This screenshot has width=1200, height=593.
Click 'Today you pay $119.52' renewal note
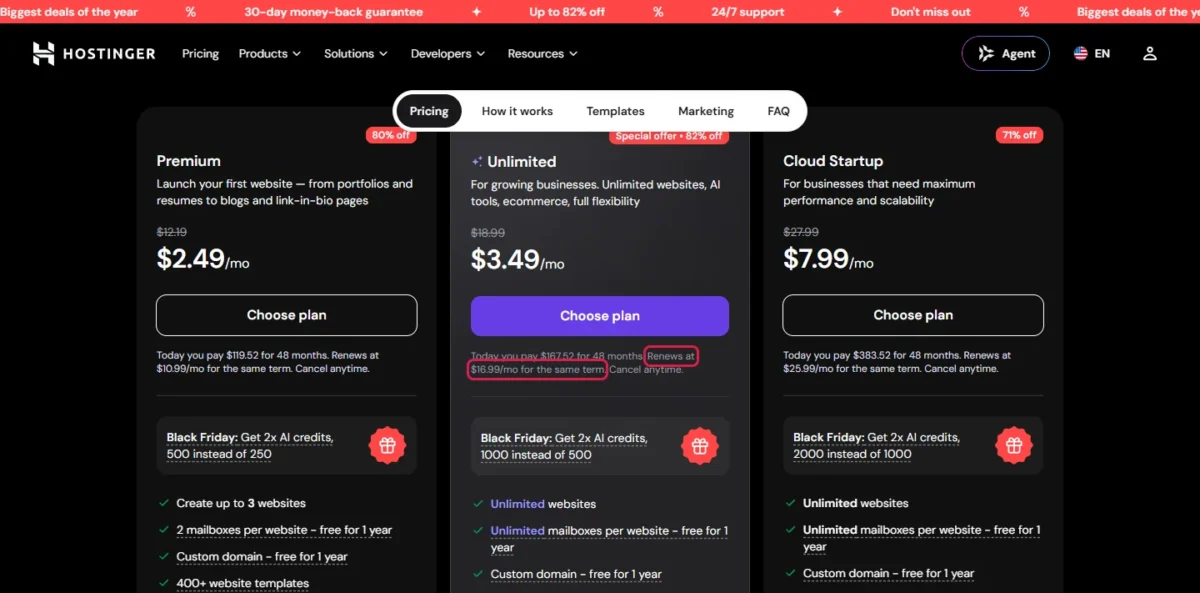pyautogui.click(x=268, y=362)
